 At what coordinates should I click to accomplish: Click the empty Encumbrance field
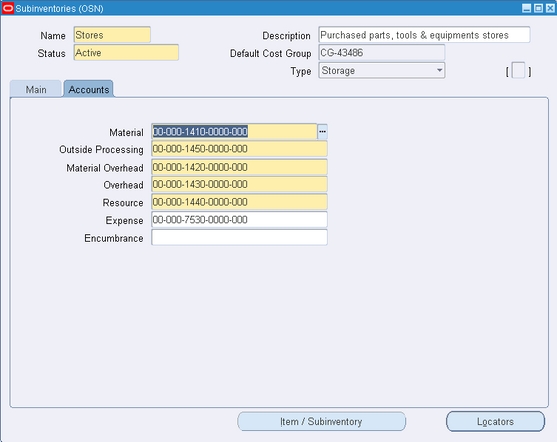point(239,237)
